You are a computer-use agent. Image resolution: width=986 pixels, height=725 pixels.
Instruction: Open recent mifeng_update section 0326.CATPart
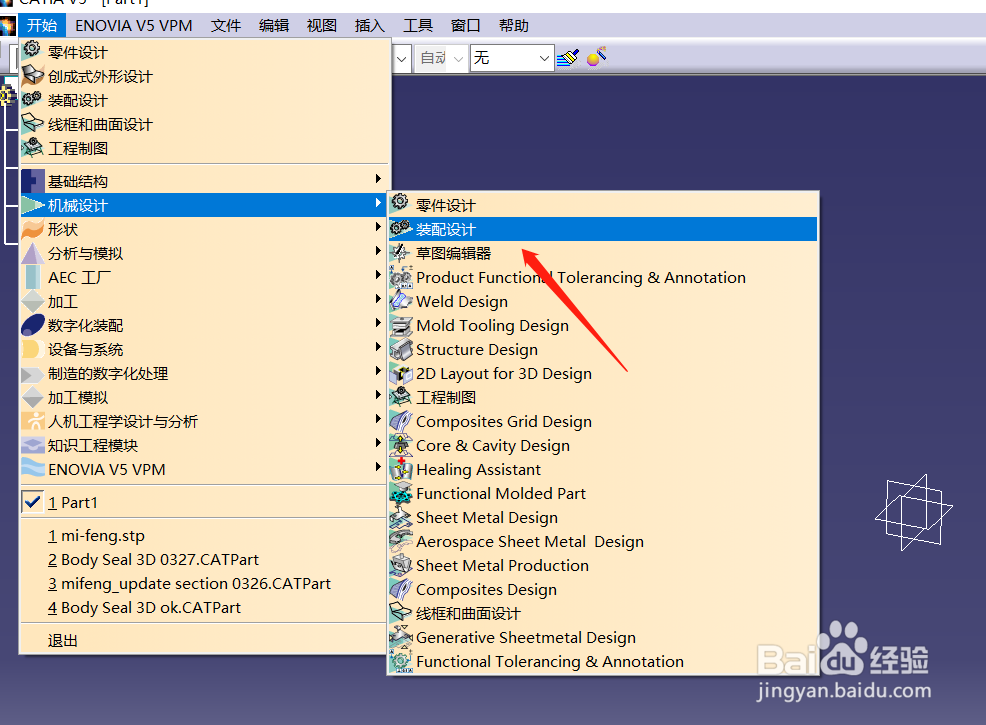click(x=203, y=584)
